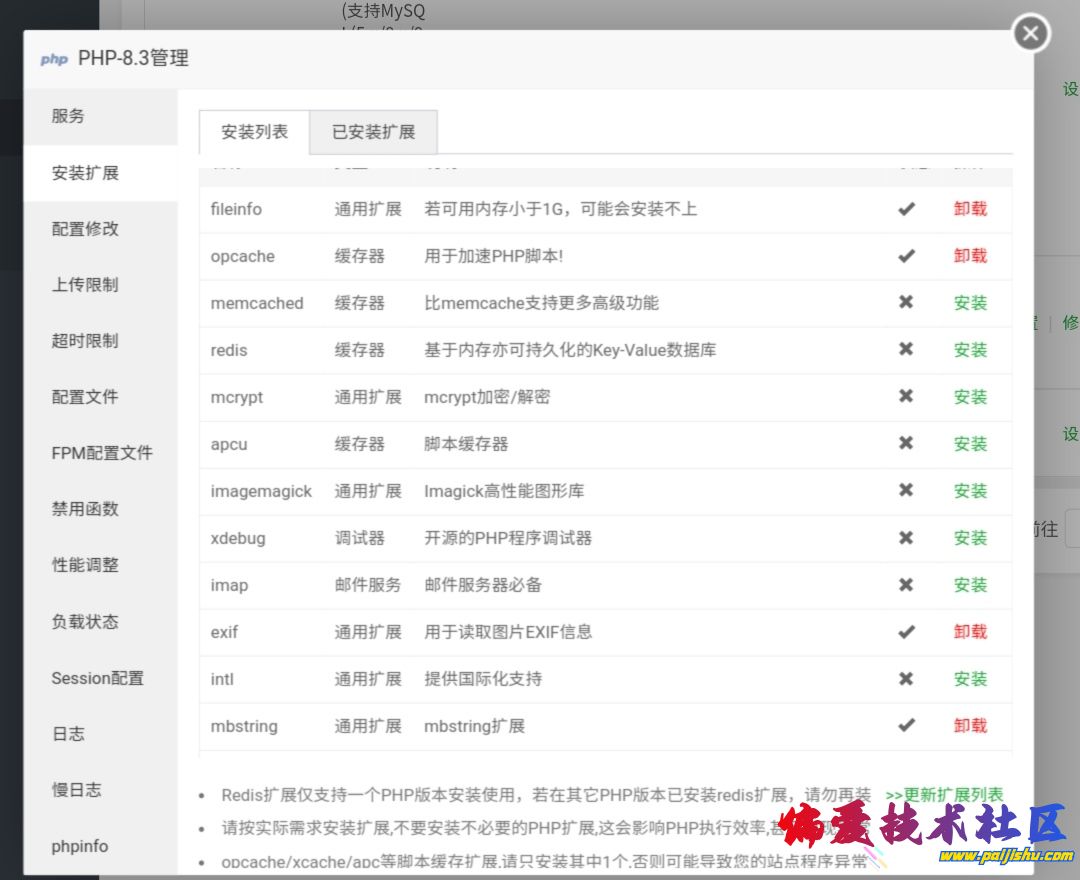Click the 邮件服务 type cell
Image resolution: width=1080 pixels, height=880 pixels.
368,585
